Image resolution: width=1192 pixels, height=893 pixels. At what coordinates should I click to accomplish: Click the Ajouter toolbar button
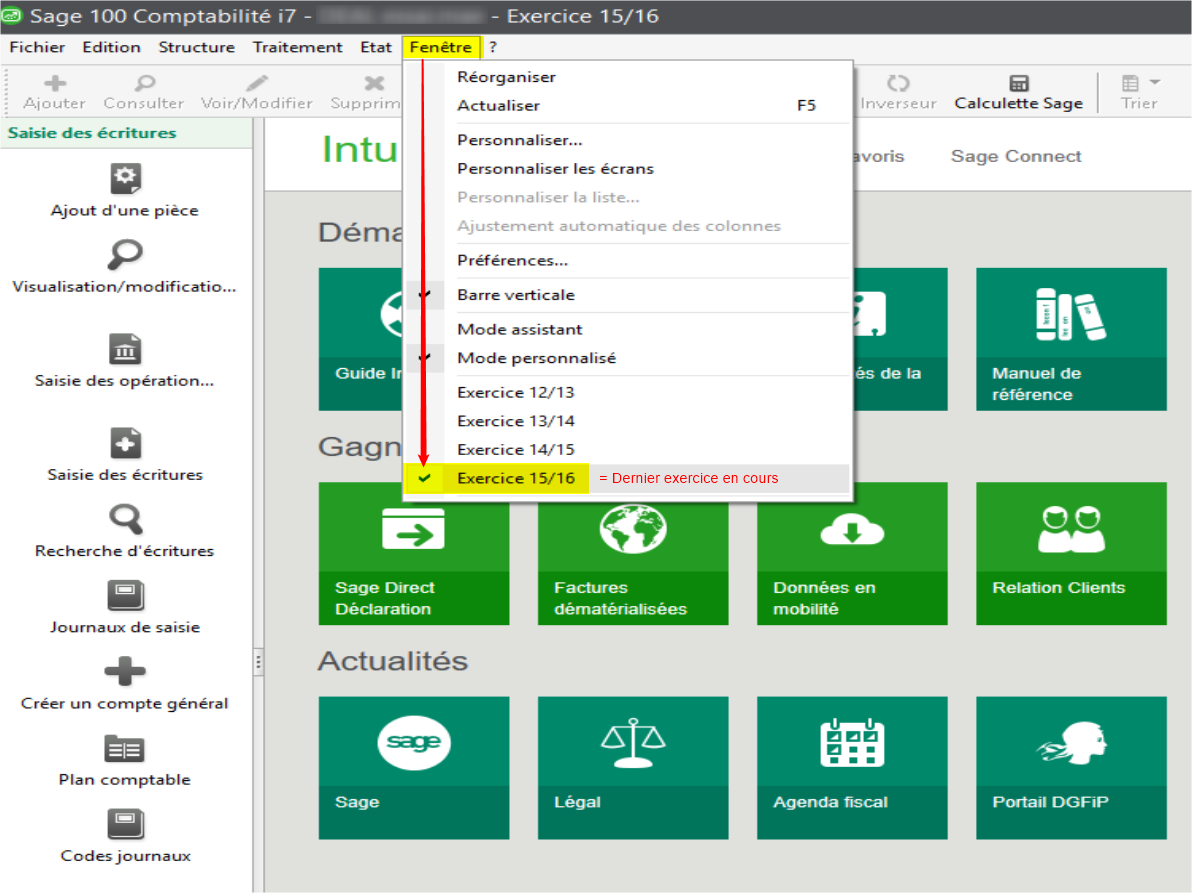54,92
